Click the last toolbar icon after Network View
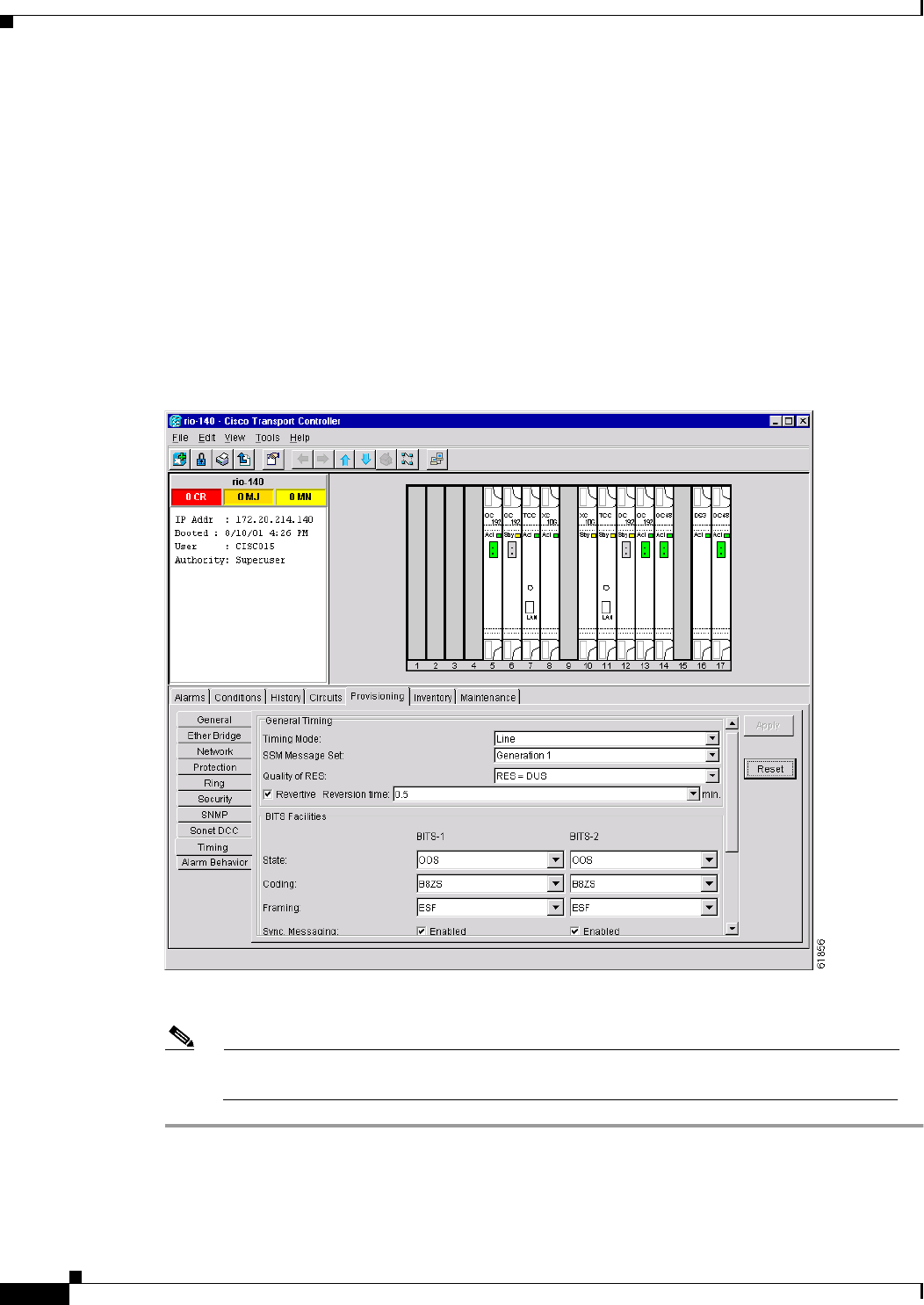 click(x=437, y=459)
